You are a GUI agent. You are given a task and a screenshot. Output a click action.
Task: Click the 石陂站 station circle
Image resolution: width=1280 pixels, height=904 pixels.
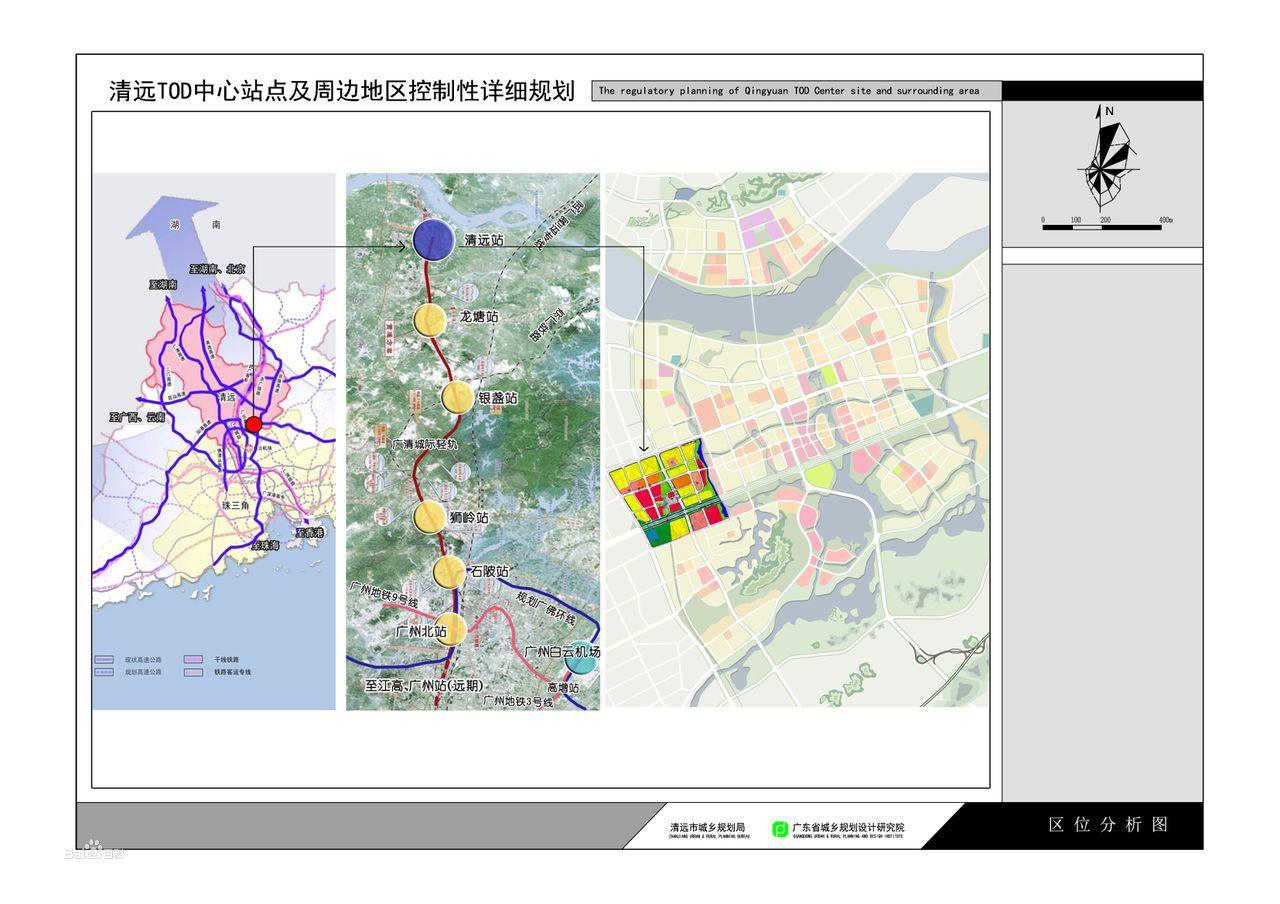(x=450, y=572)
